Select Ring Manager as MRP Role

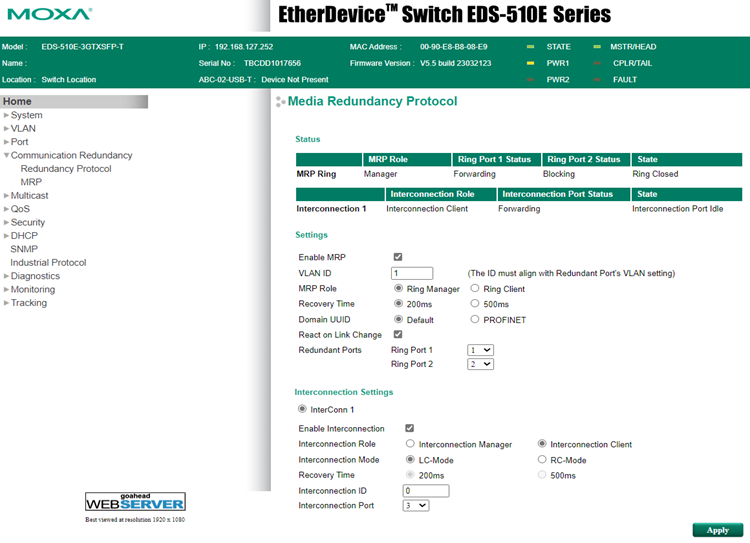(x=398, y=288)
